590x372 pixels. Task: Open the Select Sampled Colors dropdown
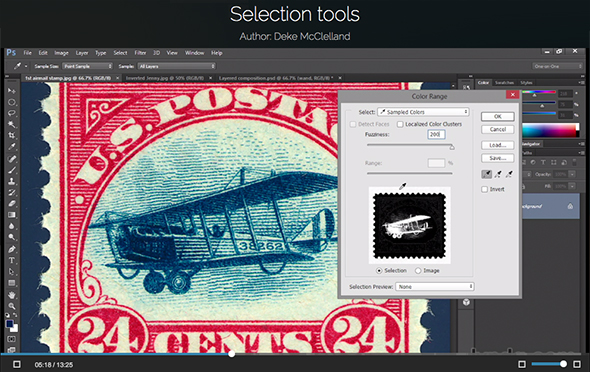pos(423,112)
